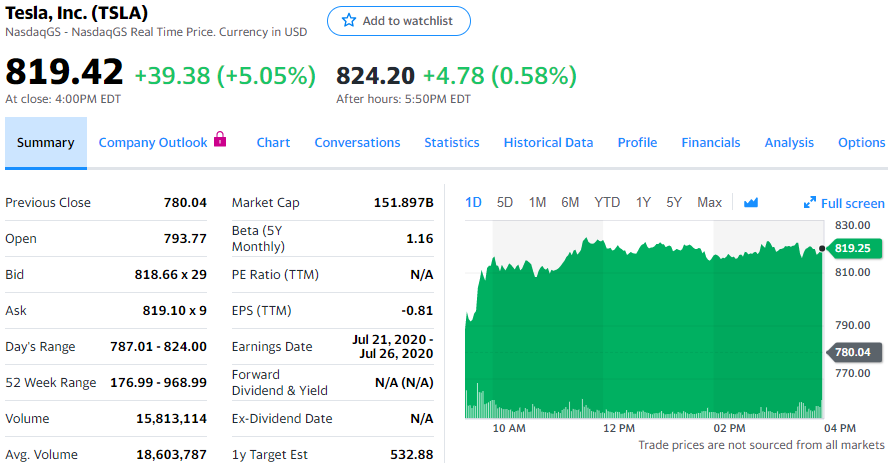Click the Add to watchlist button
888x463 pixels.
click(x=398, y=21)
